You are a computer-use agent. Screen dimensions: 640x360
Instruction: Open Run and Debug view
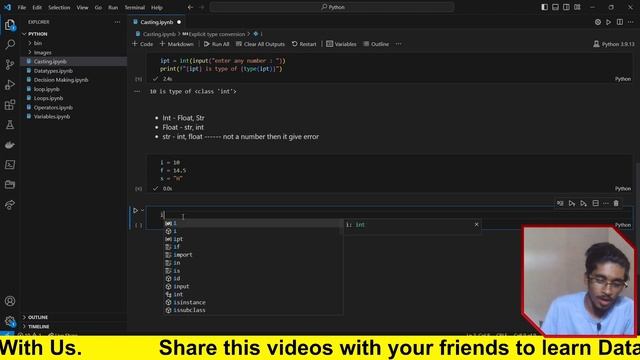pyautogui.click(x=10, y=84)
